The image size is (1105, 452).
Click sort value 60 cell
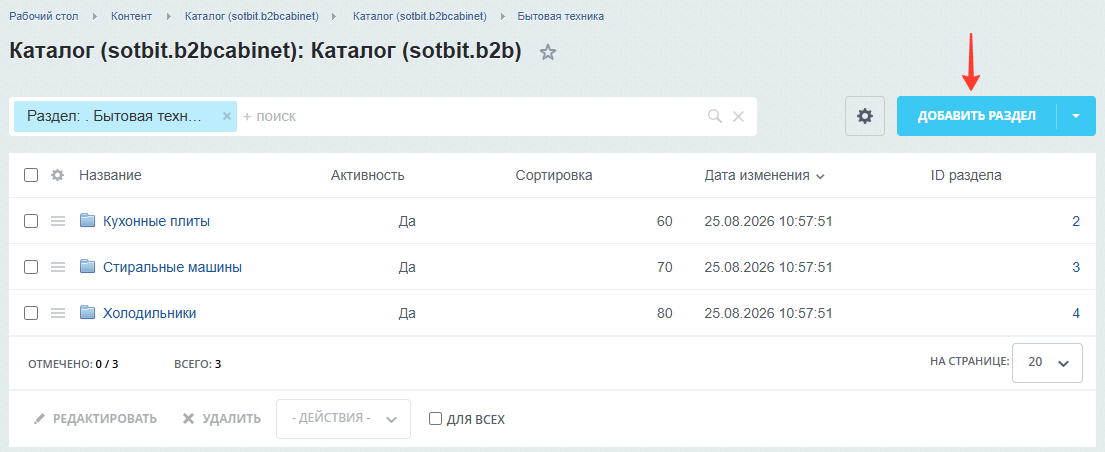pos(665,221)
